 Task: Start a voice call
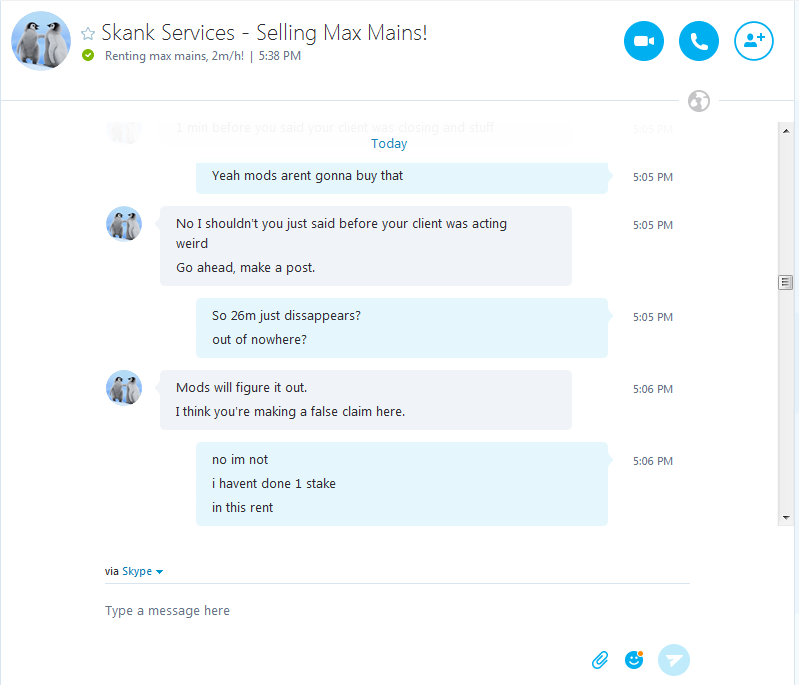699,41
